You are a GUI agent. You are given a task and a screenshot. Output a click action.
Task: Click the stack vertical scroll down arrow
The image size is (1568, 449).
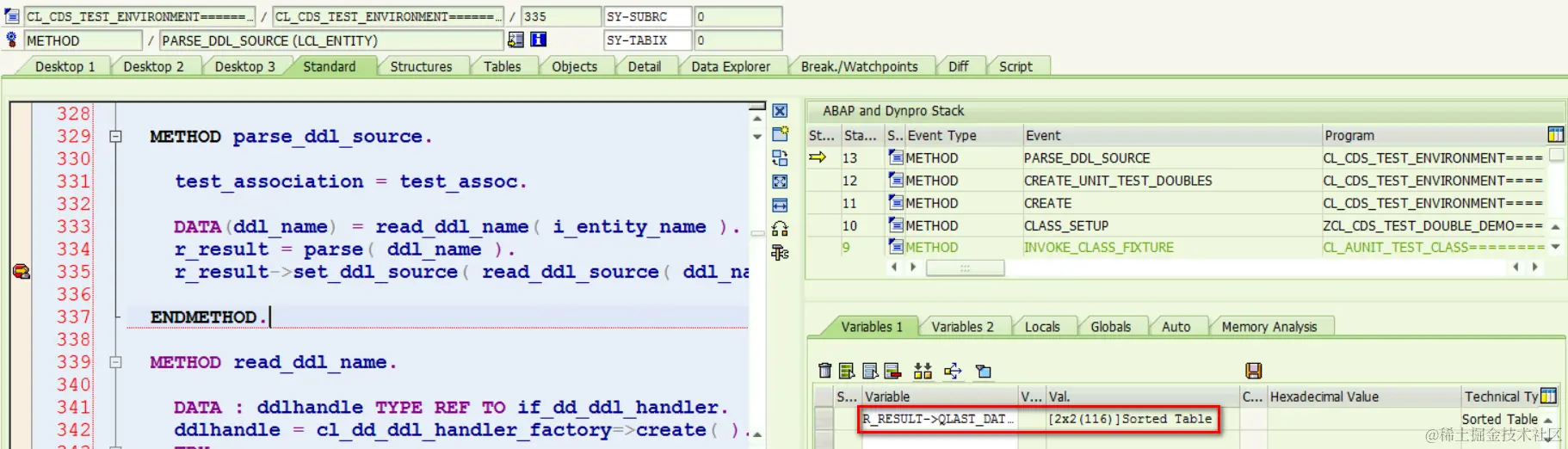coord(1556,247)
